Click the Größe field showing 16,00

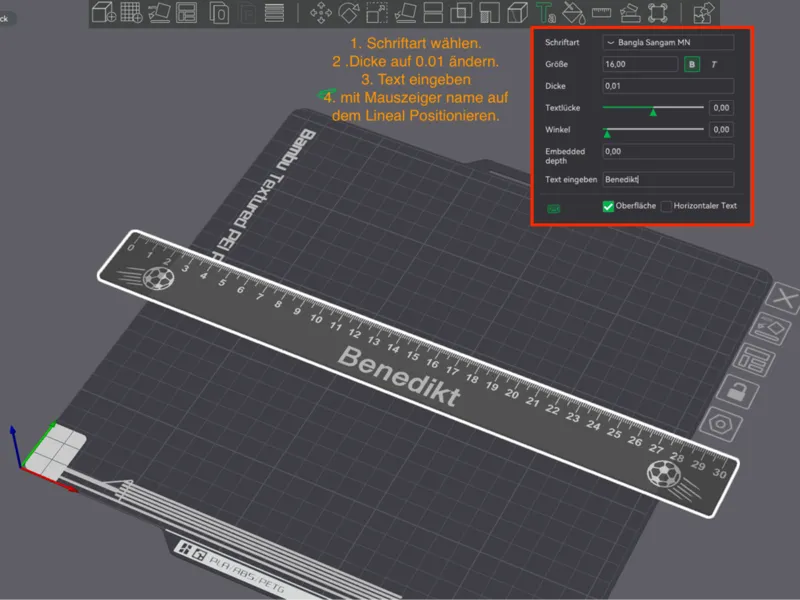[640, 64]
